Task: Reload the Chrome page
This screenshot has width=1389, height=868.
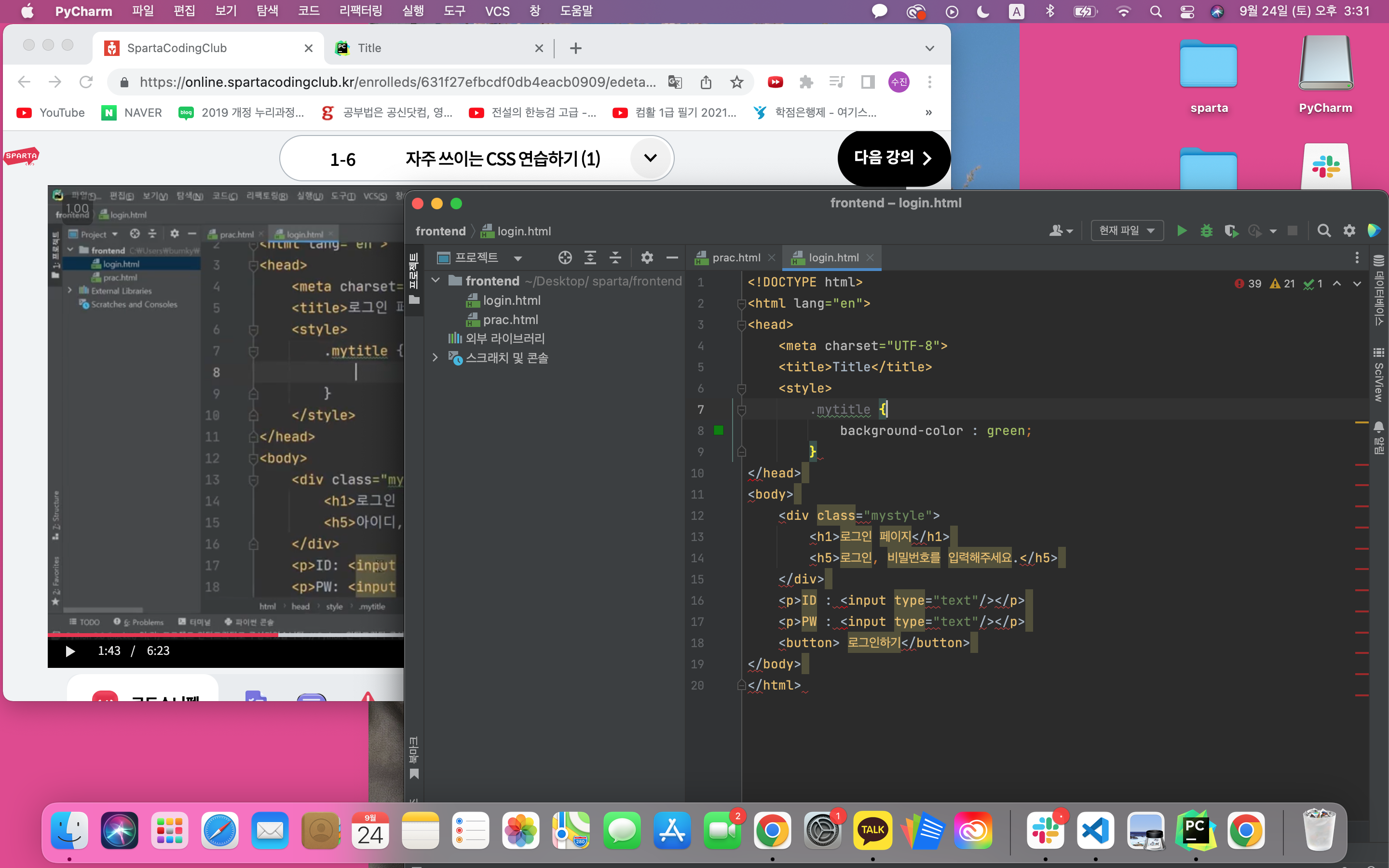Action: (x=86, y=82)
